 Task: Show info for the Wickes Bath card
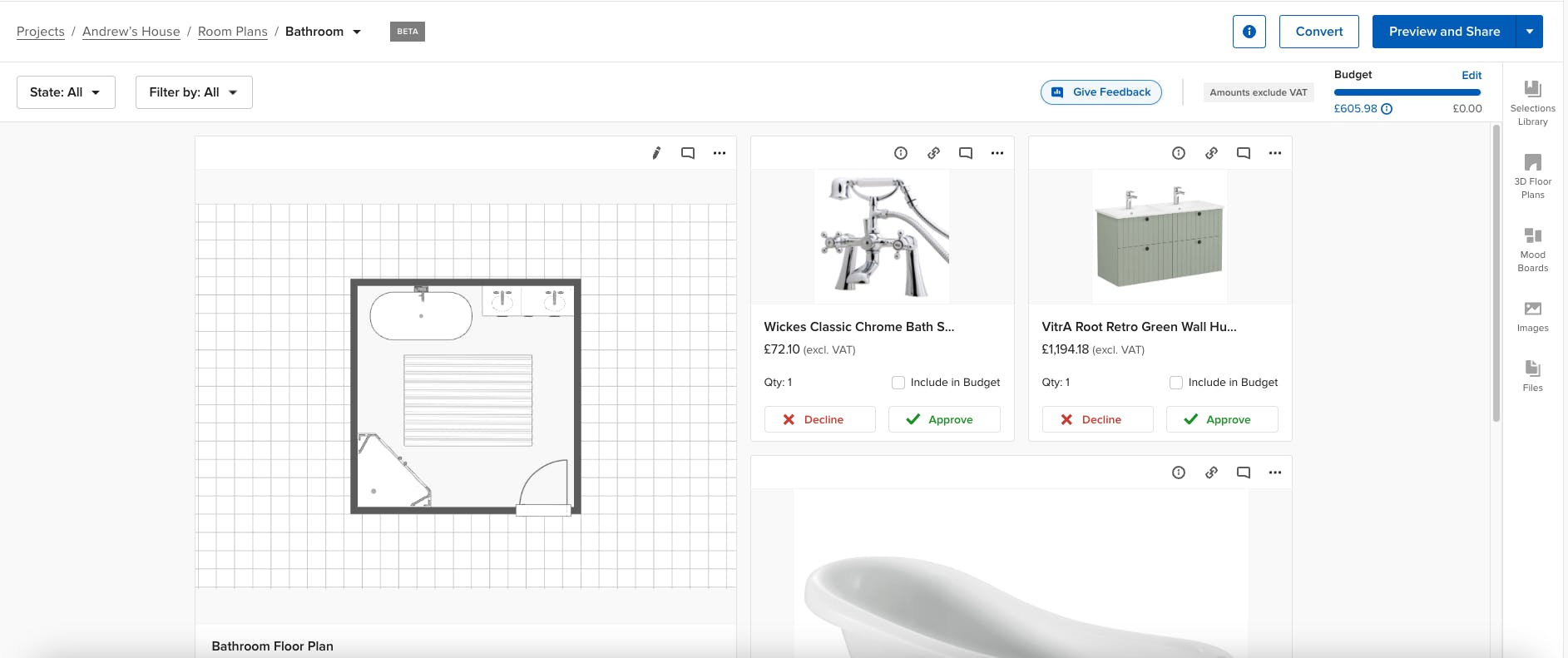tap(901, 153)
